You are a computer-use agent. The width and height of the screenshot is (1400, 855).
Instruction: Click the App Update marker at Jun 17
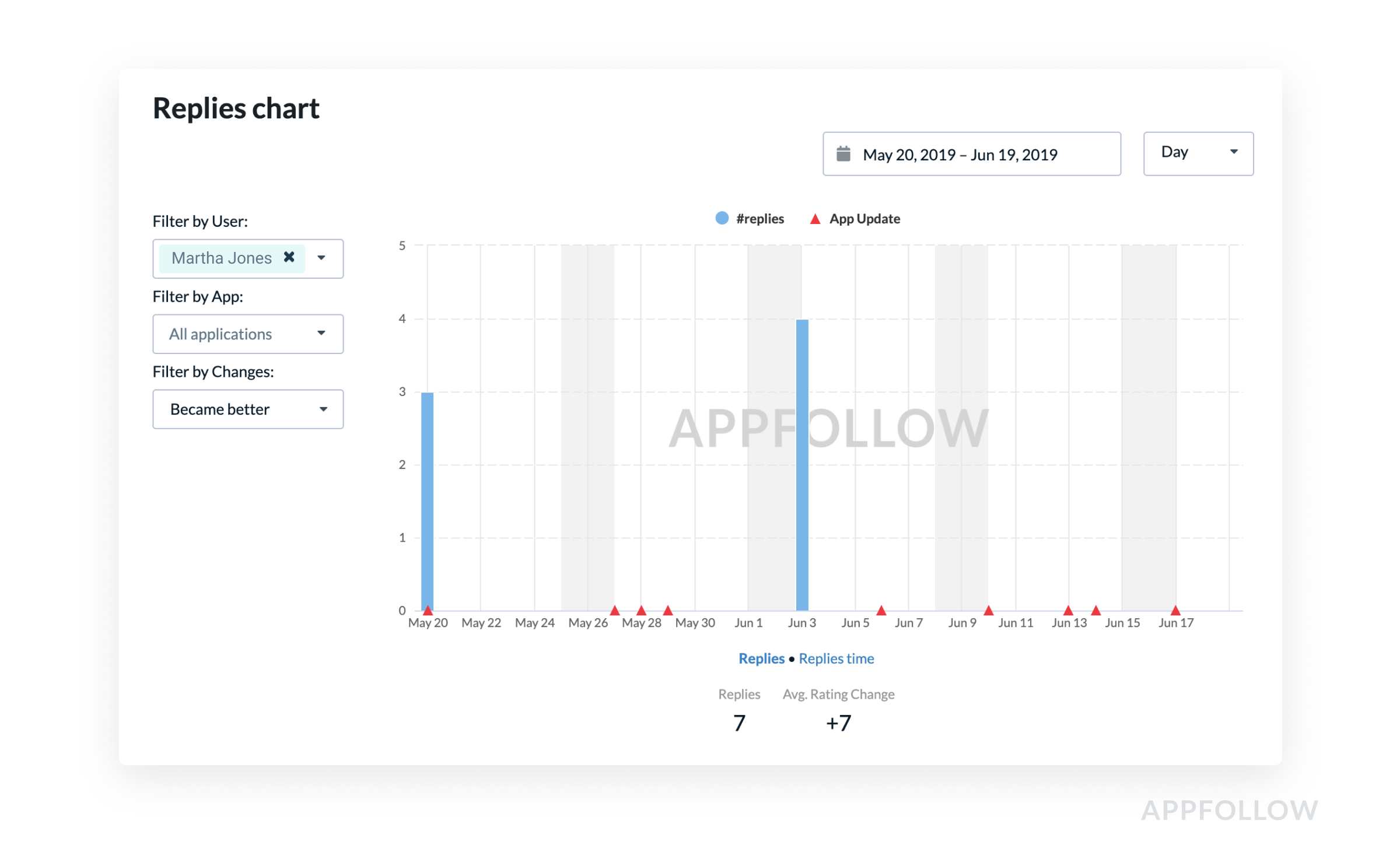pos(1175,610)
